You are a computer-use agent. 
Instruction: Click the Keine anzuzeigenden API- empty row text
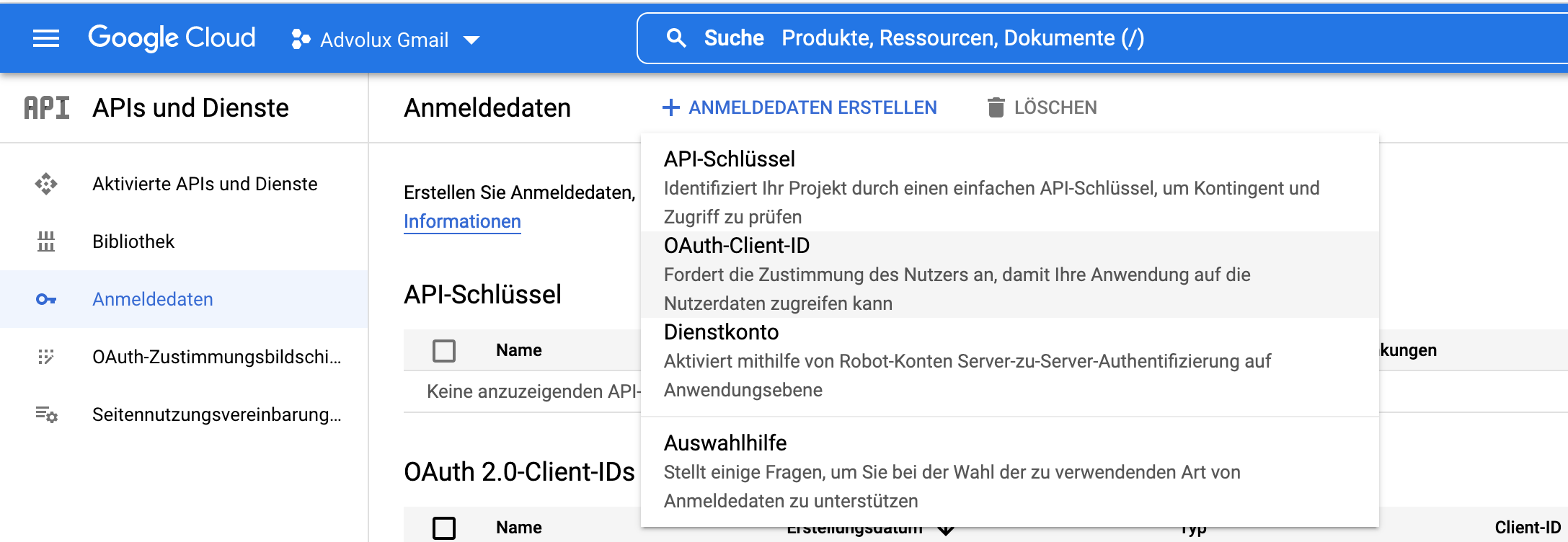click(533, 391)
